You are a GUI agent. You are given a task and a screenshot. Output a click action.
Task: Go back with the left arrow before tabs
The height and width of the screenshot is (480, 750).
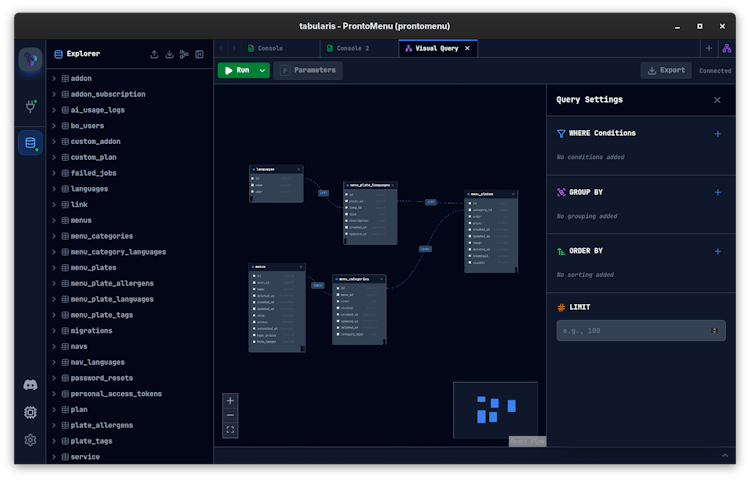(221, 48)
